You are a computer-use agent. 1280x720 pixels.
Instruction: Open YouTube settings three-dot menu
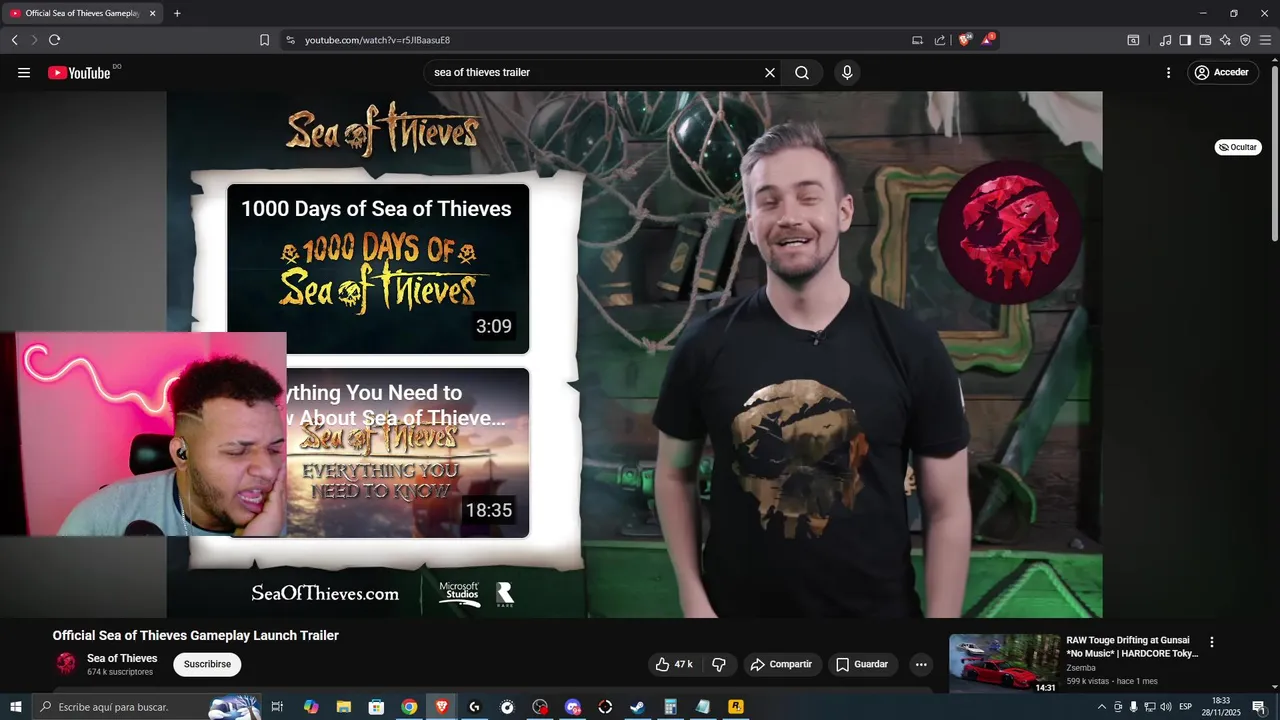click(1168, 72)
